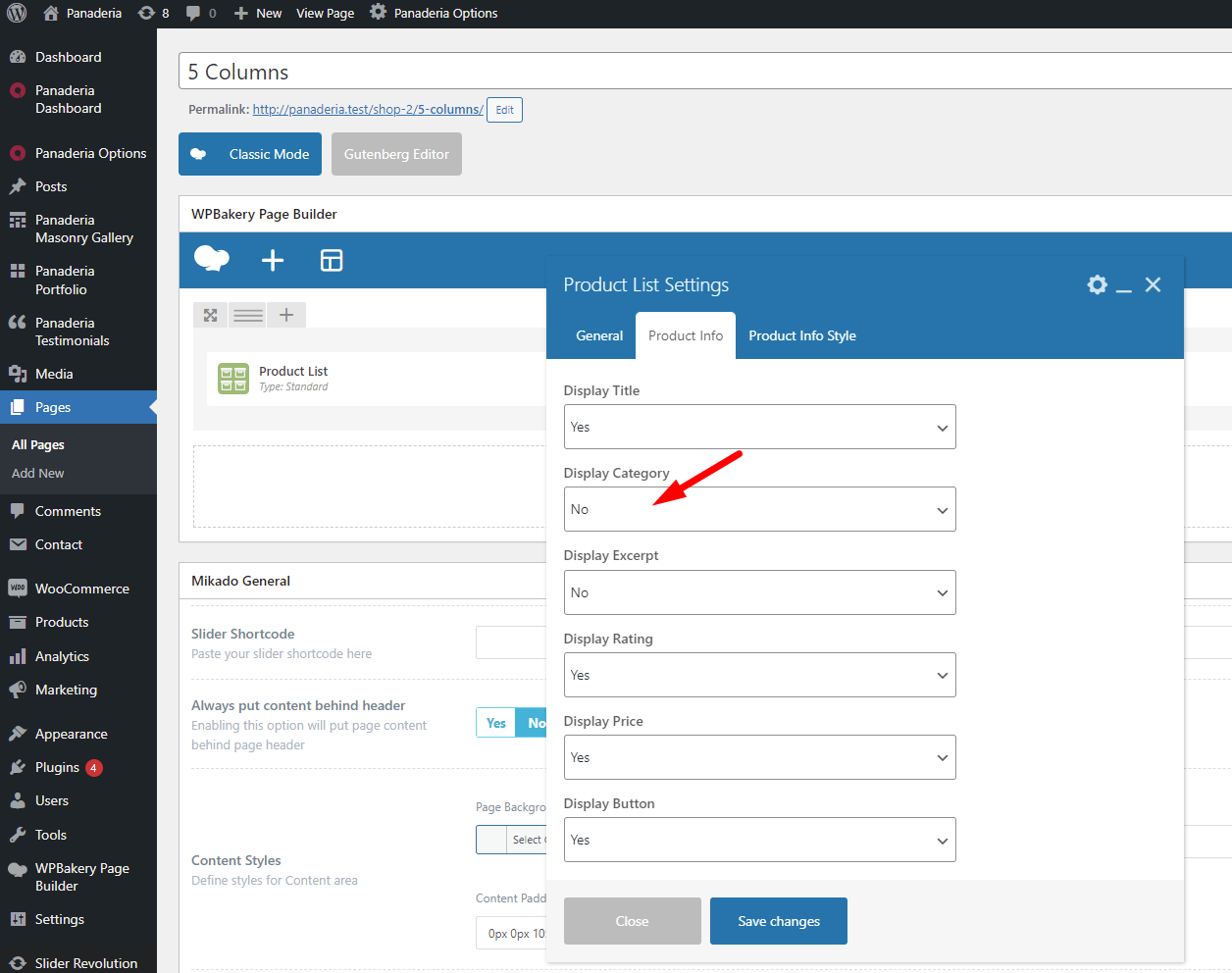Pick page background color swatch
The height and width of the screenshot is (973, 1232).
click(x=491, y=840)
